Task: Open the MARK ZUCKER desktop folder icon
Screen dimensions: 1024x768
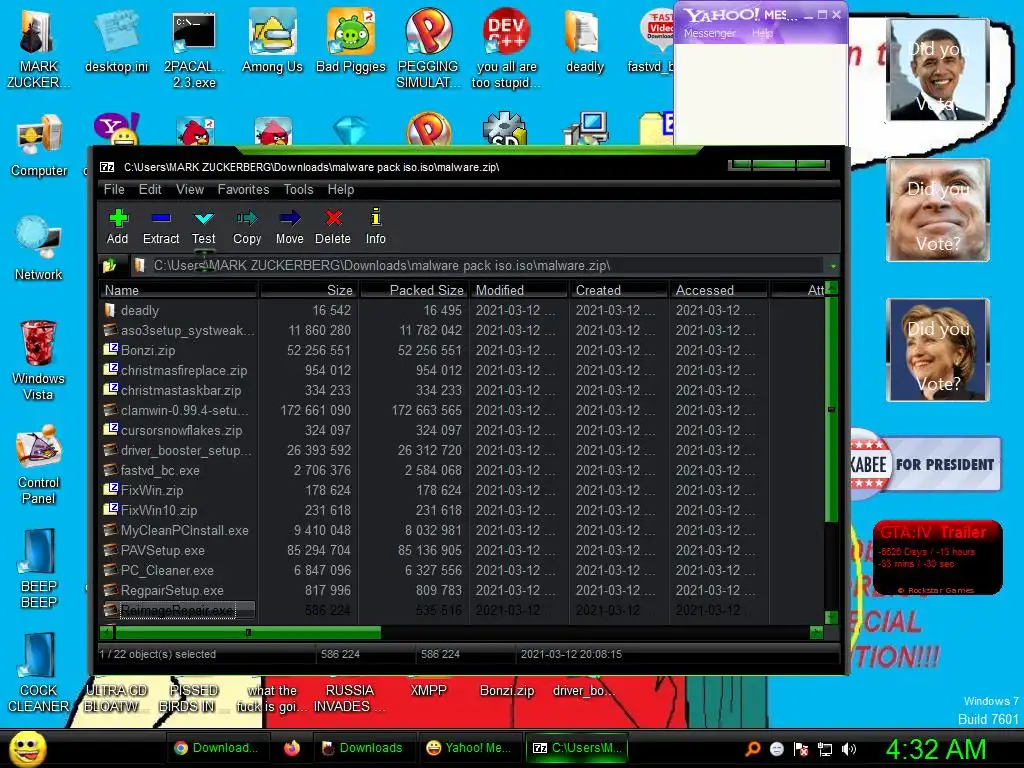Action: [x=37, y=49]
